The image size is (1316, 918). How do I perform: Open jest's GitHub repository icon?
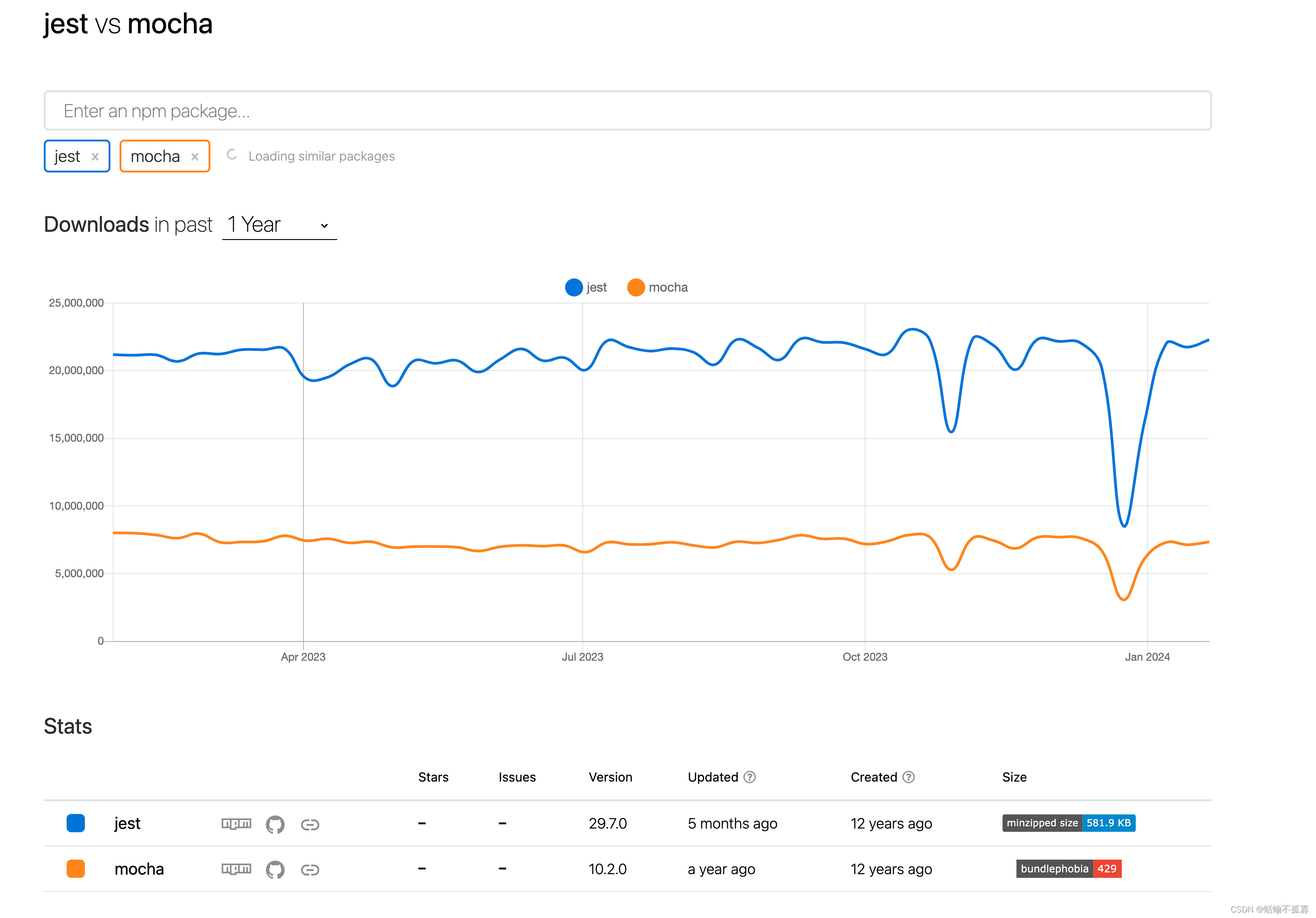click(x=275, y=824)
